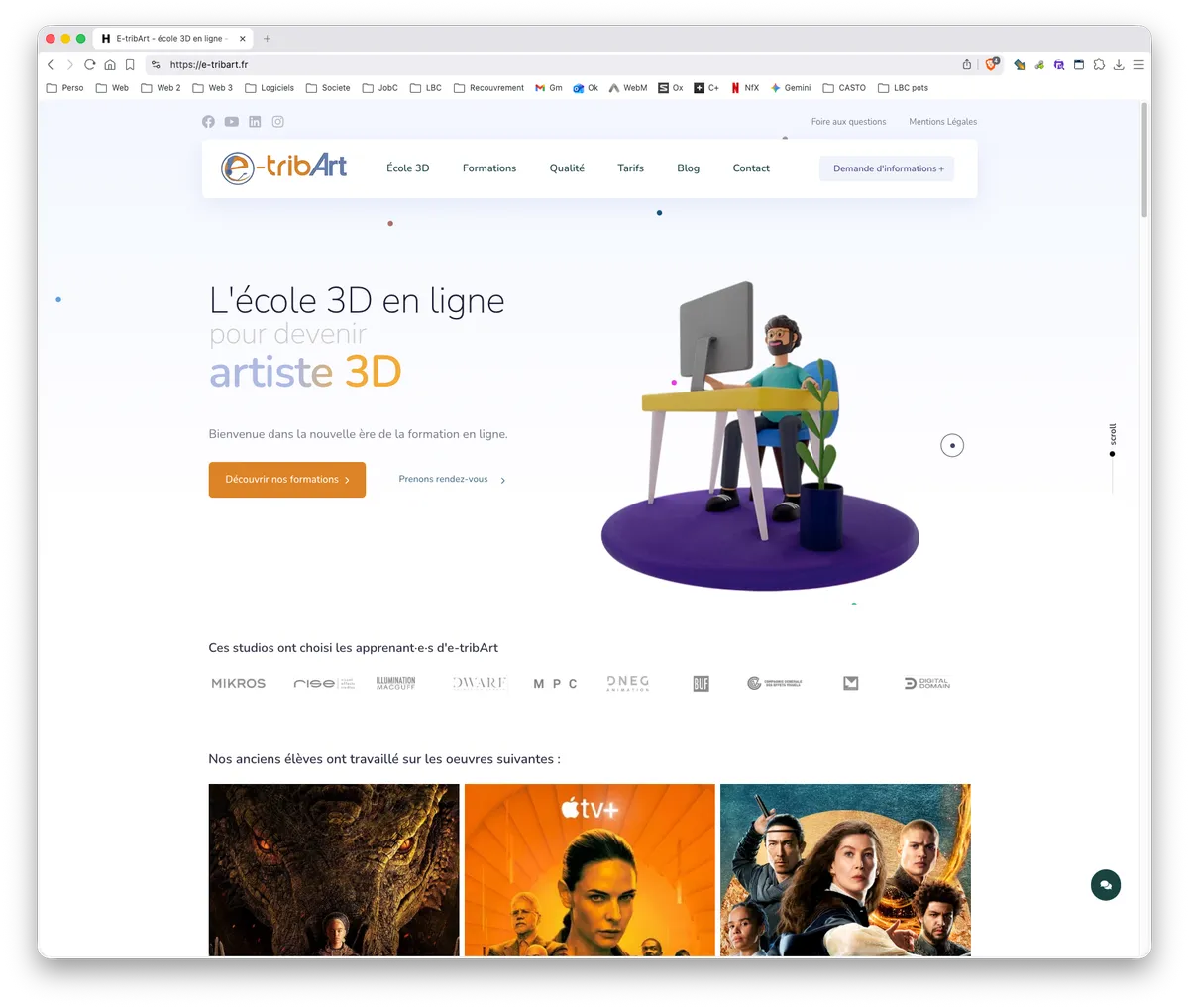Open the chat bubble widget
This screenshot has height=1008, width=1189.
(x=1106, y=885)
